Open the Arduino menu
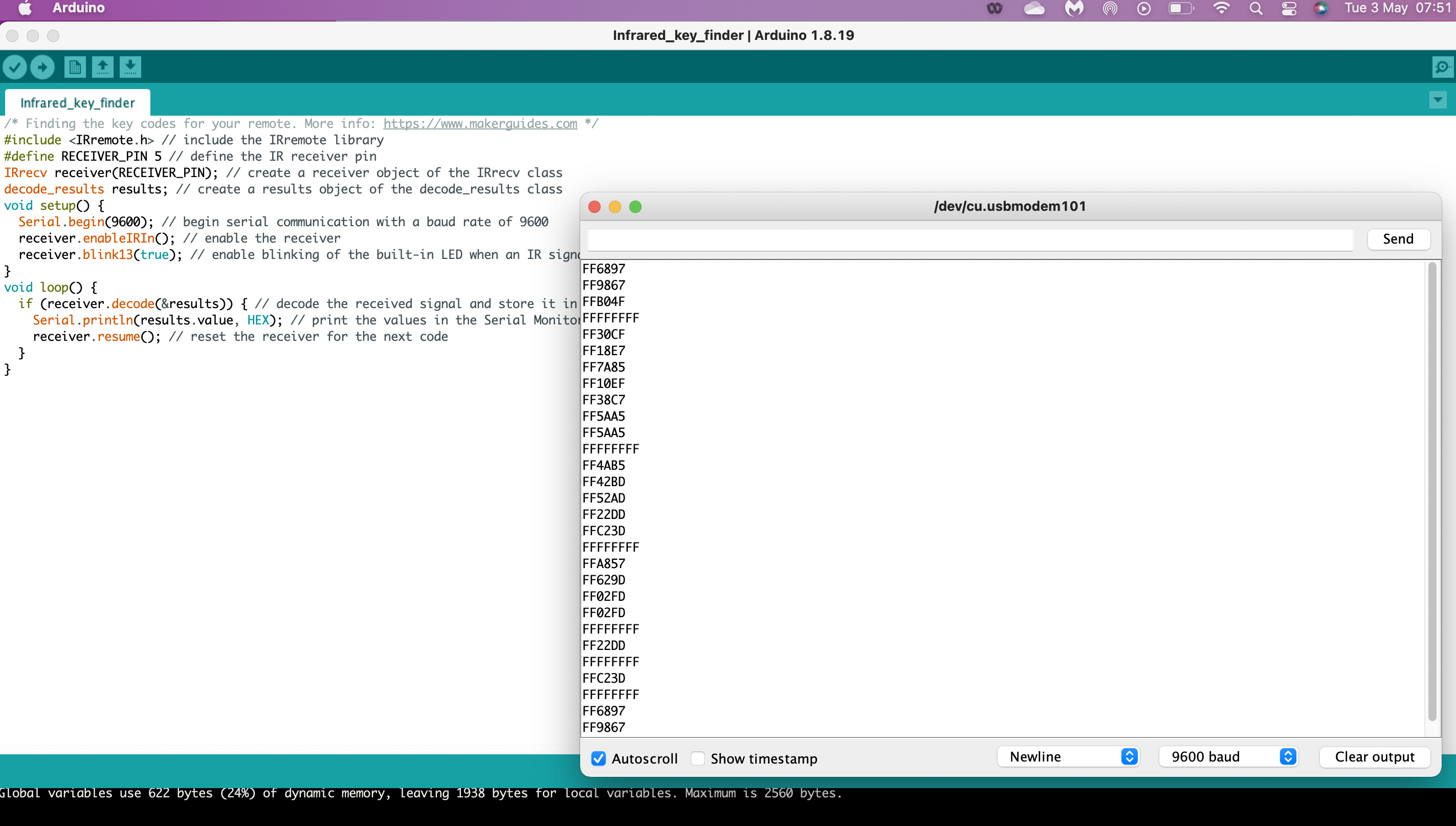The height and width of the screenshot is (826, 1456). coord(78,8)
